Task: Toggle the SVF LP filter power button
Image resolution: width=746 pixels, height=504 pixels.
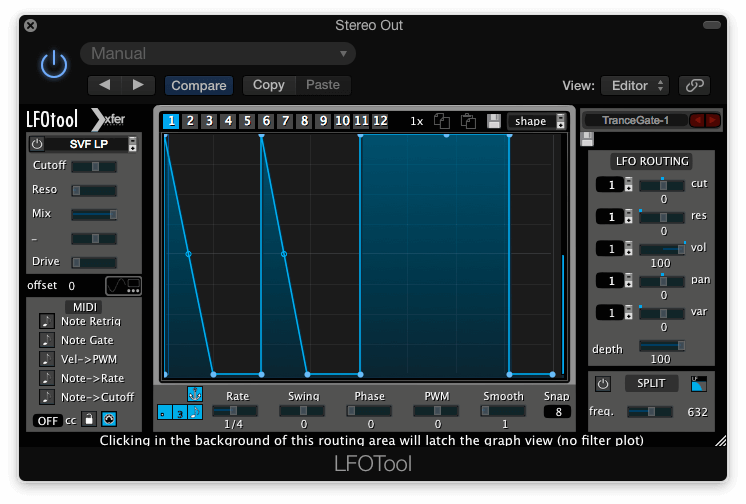Action: point(37,144)
